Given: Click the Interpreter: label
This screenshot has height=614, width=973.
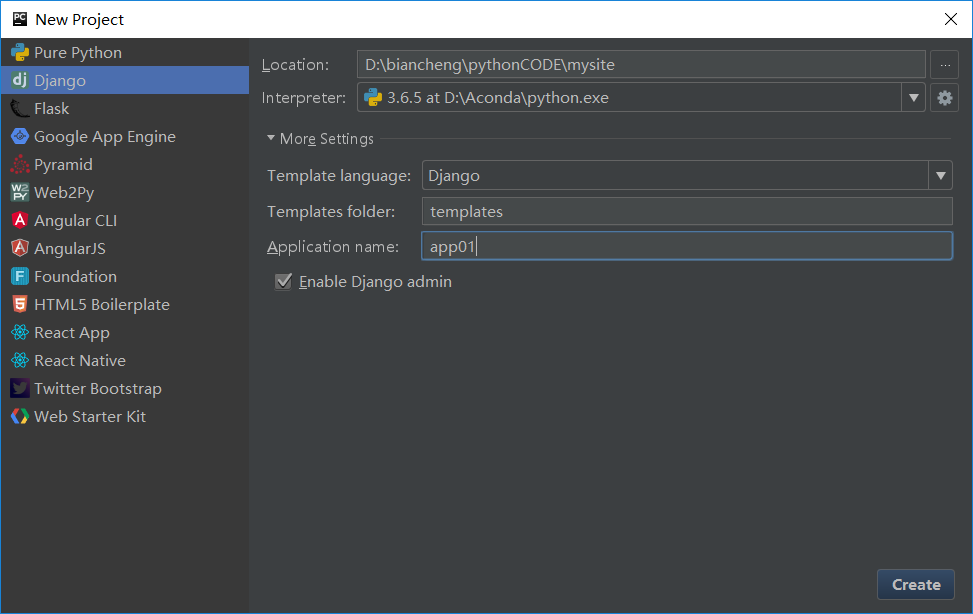Looking at the screenshot, I should pos(303,97).
